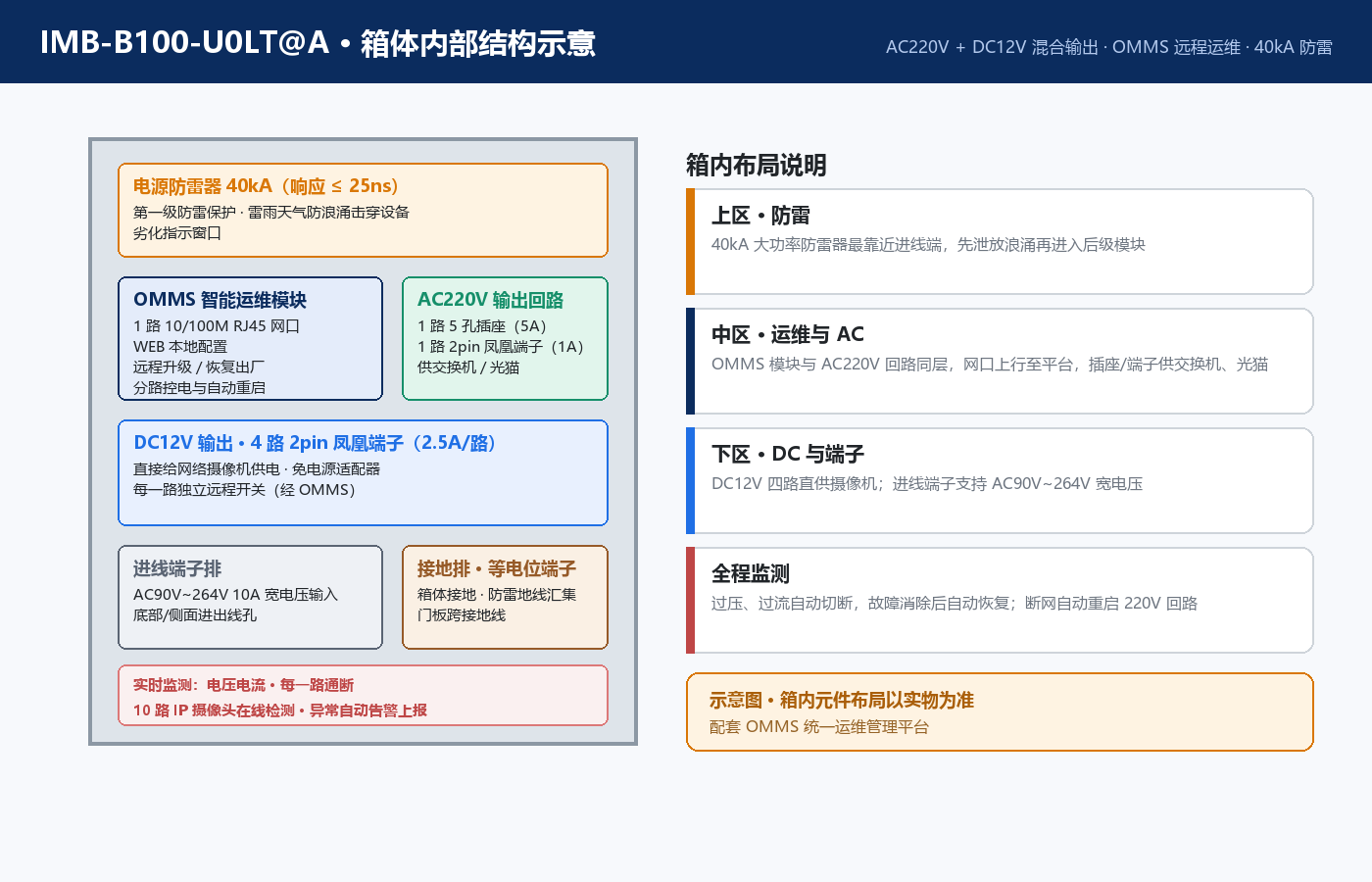The image size is (1372, 882).
Task: Click the text 配套 OMMS 统一运维管理平台
Action: [819, 727]
